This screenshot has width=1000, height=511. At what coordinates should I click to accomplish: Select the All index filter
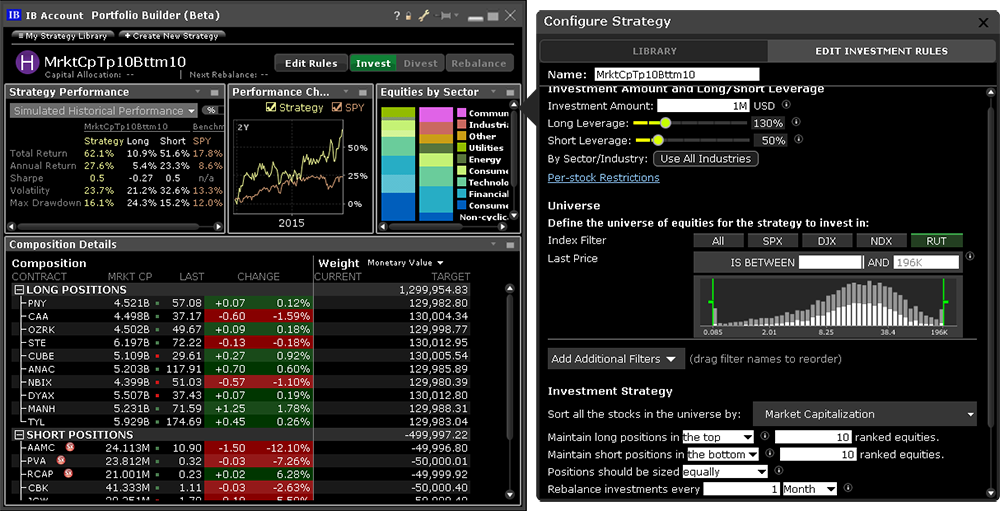(x=718, y=241)
